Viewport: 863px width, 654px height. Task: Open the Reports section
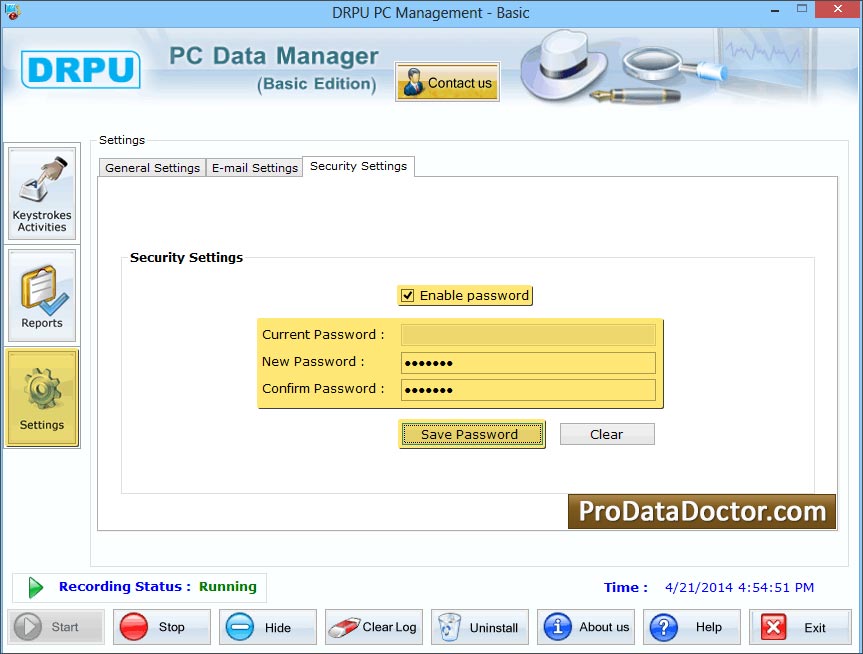(x=42, y=296)
